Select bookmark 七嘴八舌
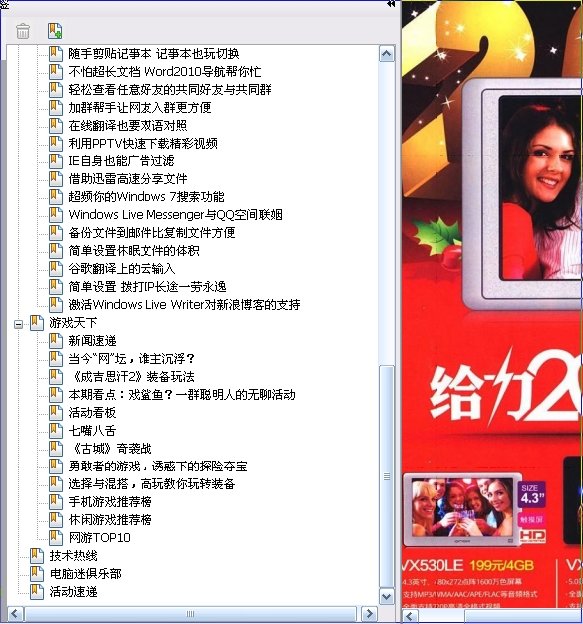The height and width of the screenshot is (624, 583). pyautogui.click(x=92, y=431)
